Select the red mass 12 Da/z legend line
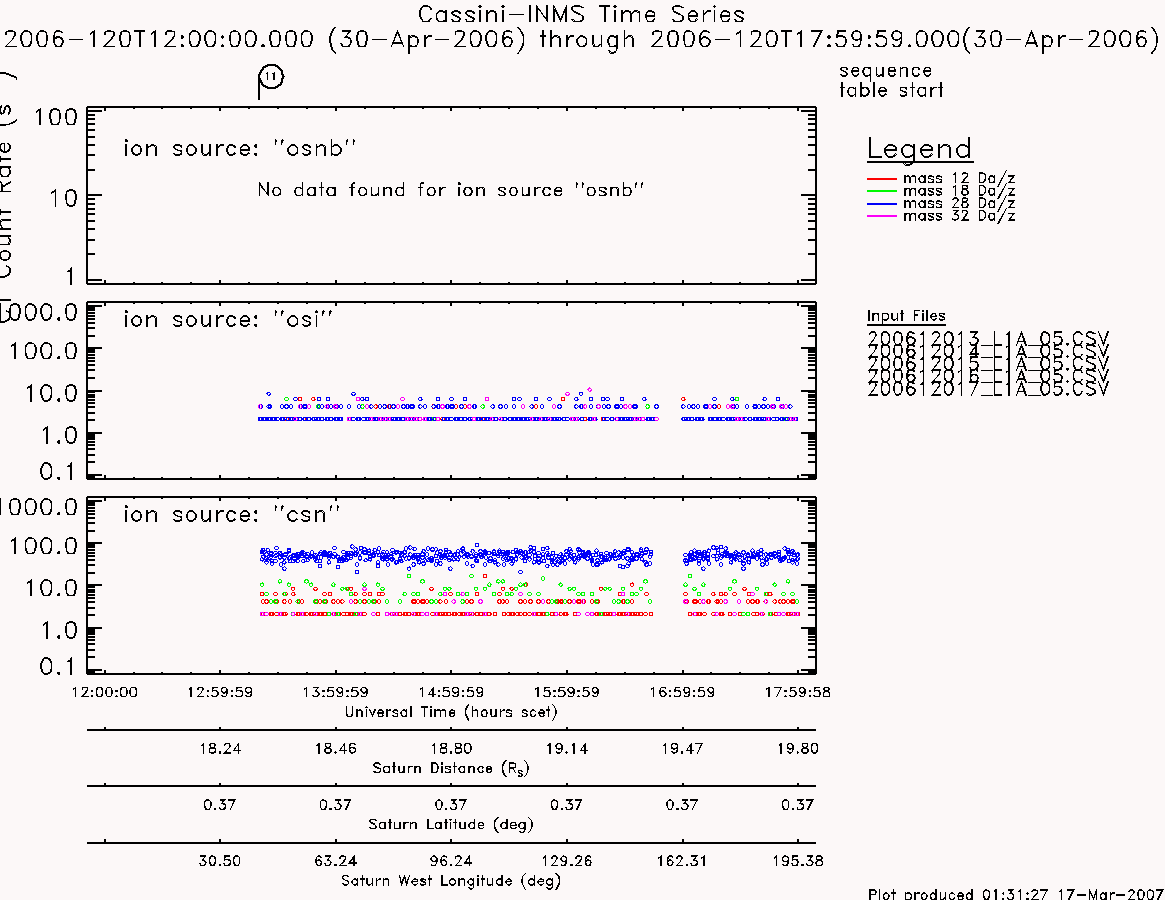Viewport: 1165px width, 900px height. click(882, 179)
